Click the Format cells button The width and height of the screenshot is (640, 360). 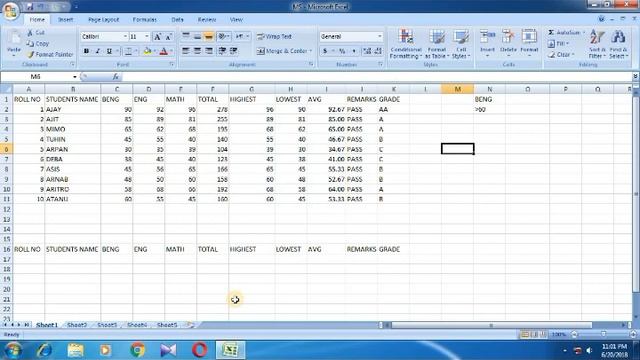[x=529, y=43]
